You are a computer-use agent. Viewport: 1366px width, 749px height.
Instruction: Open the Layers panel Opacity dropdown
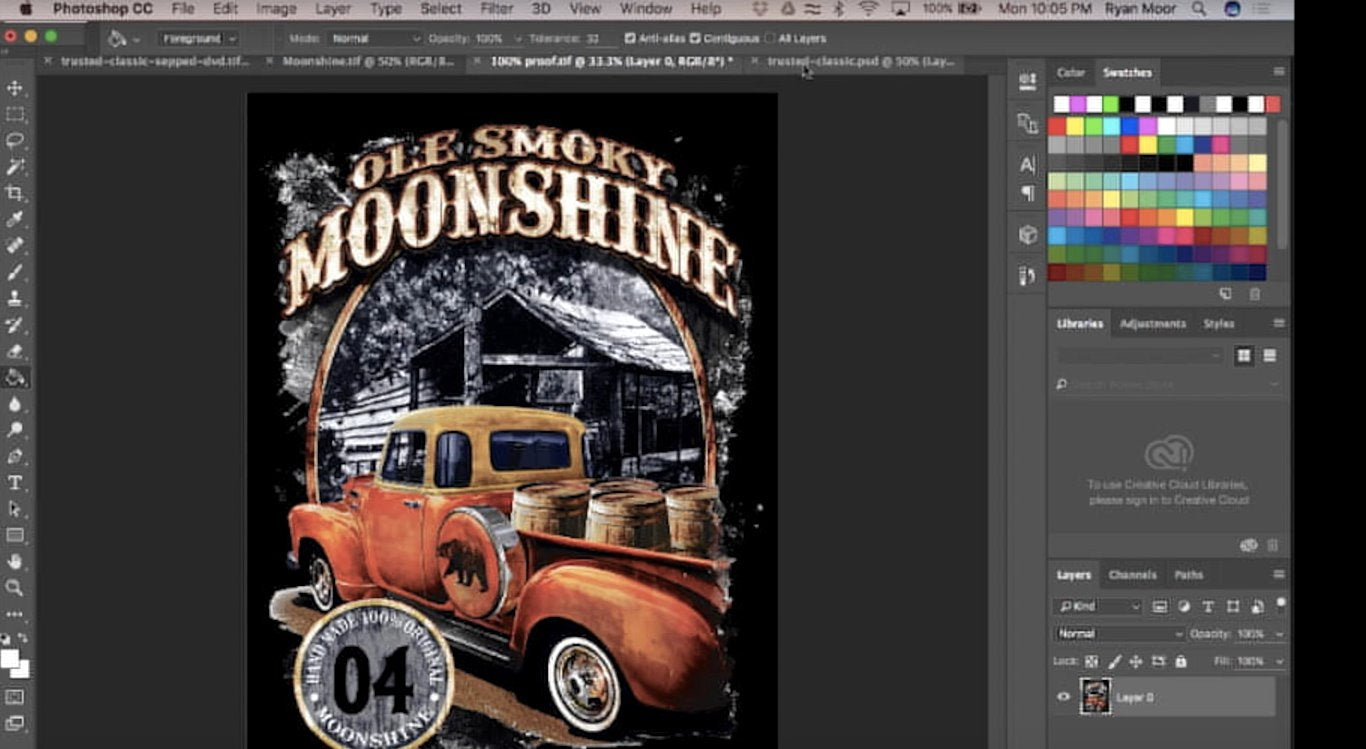(x=1280, y=634)
